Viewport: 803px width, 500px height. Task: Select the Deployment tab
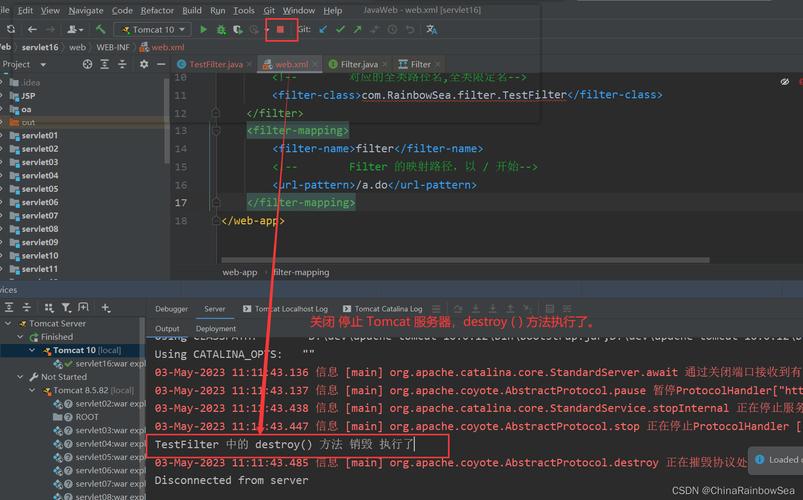(x=216, y=328)
